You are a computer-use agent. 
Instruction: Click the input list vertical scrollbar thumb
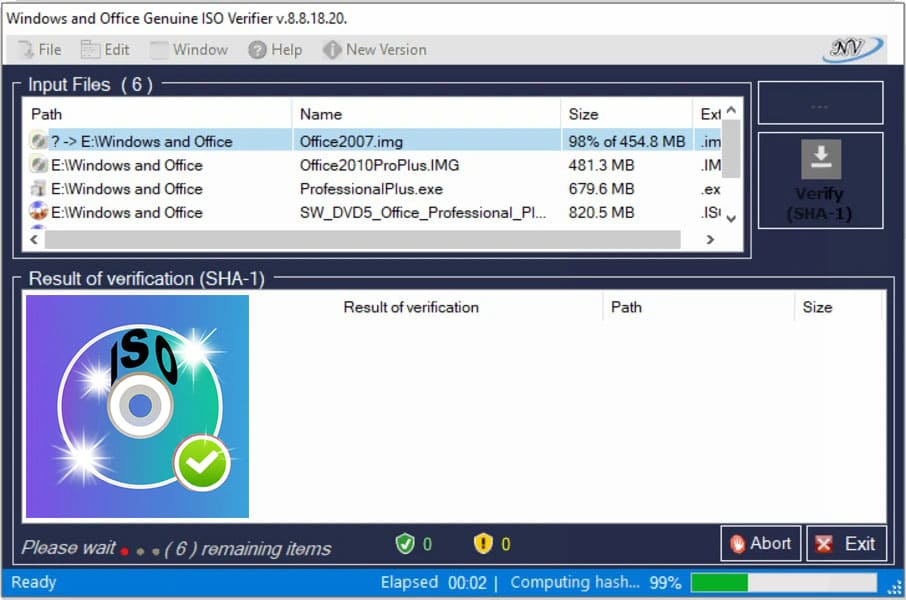tap(731, 149)
